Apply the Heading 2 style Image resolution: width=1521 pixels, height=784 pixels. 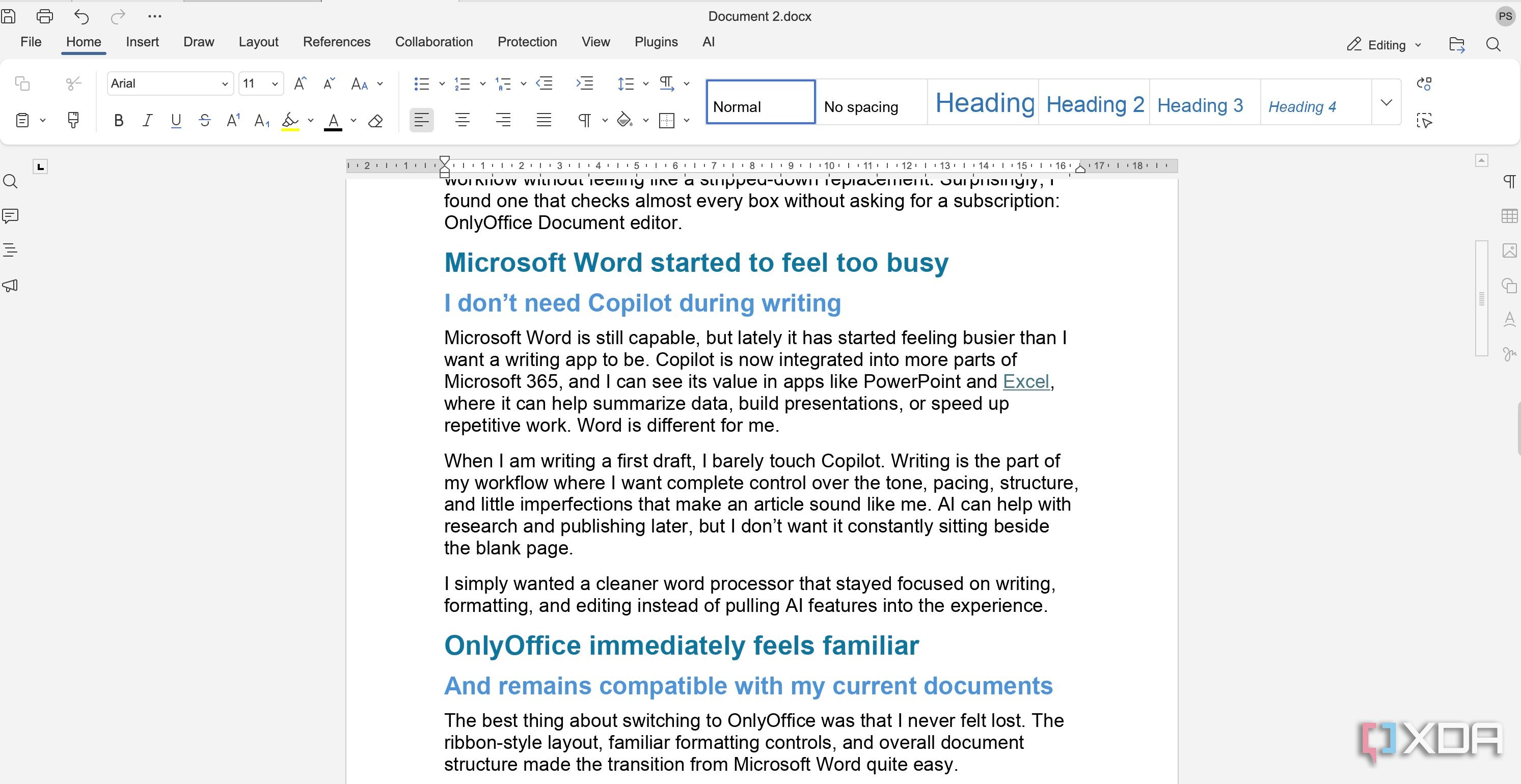(x=1094, y=103)
